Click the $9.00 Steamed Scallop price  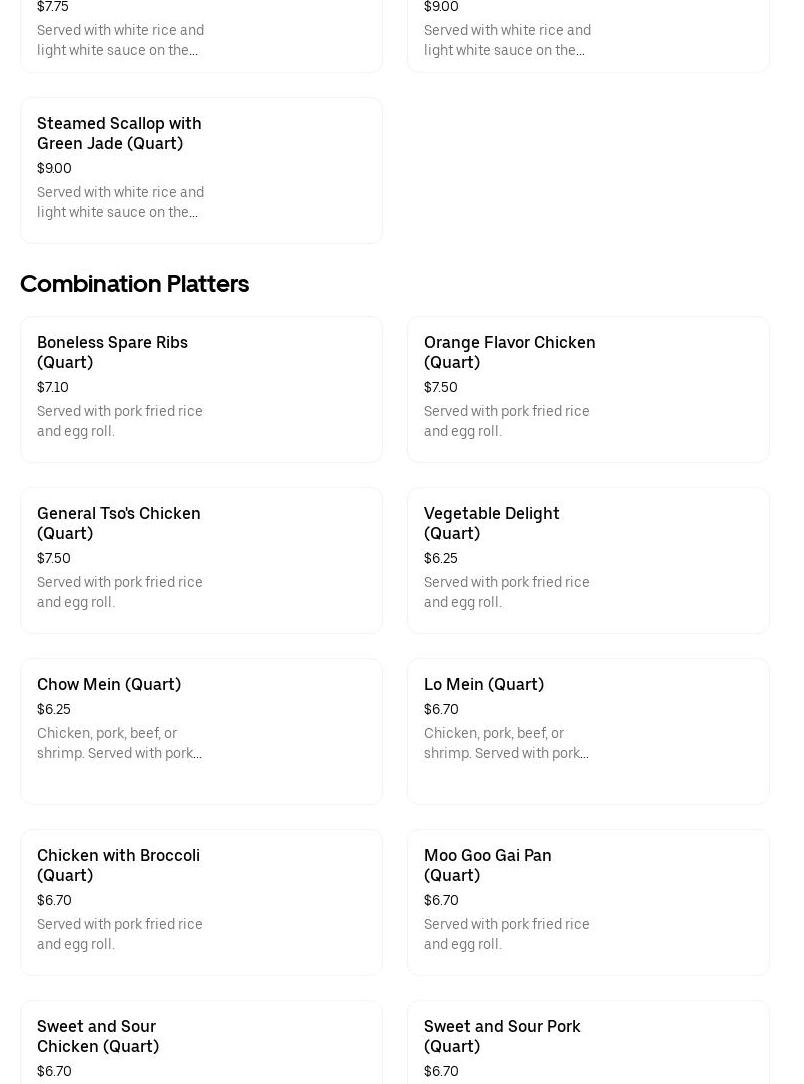tap(54, 168)
